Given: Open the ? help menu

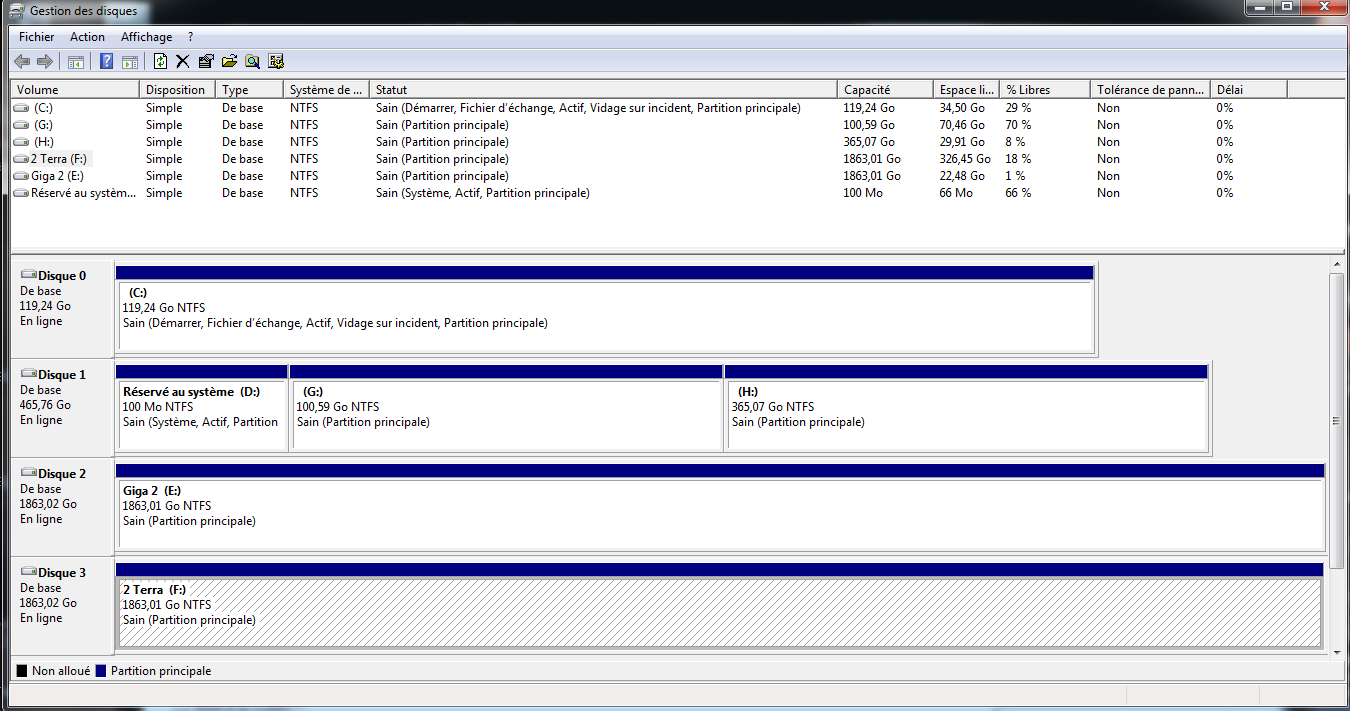Looking at the screenshot, I should pyautogui.click(x=190, y=37).
